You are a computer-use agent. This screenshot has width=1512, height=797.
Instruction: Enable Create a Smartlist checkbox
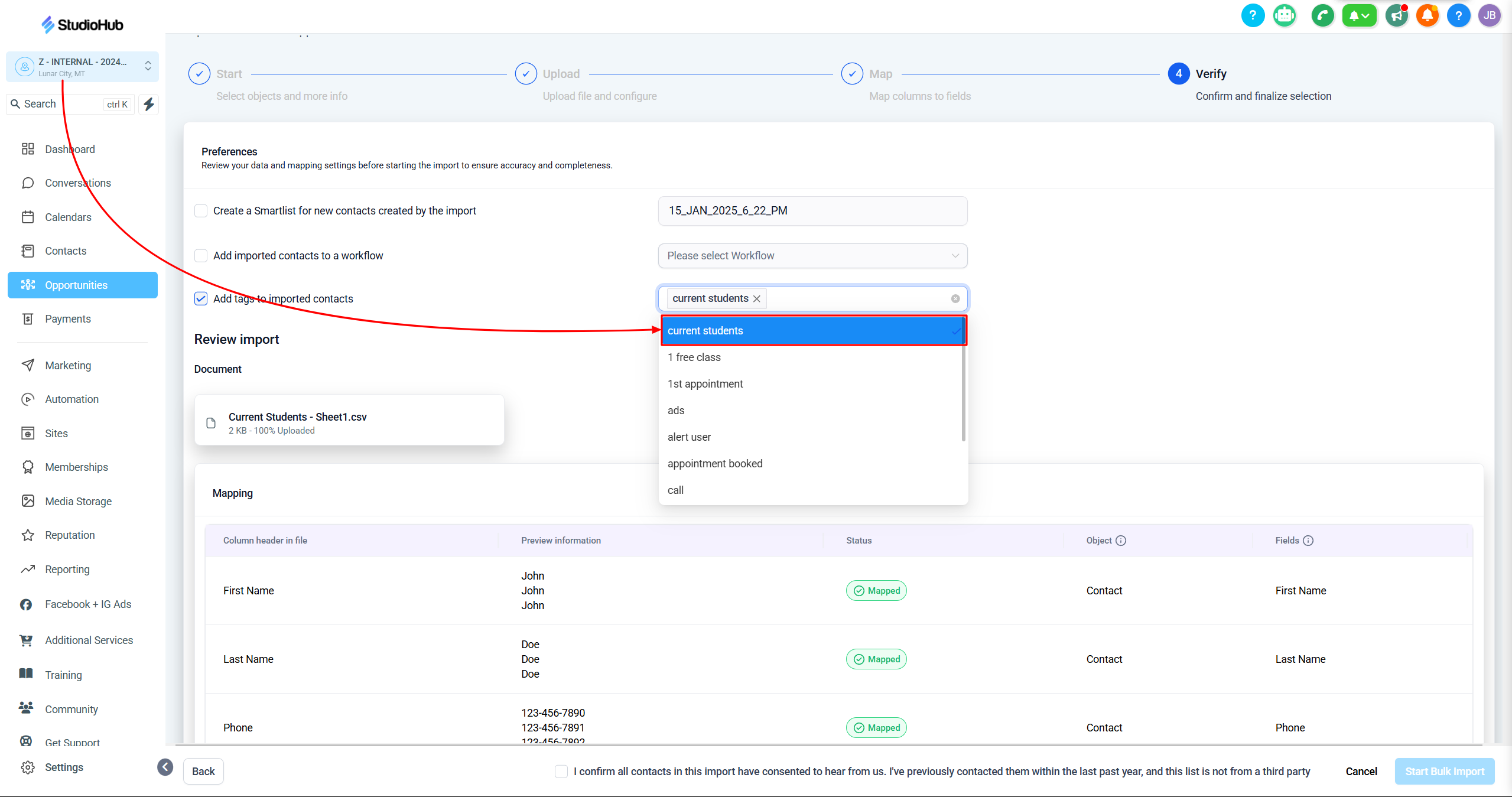(x=201, y=211)
